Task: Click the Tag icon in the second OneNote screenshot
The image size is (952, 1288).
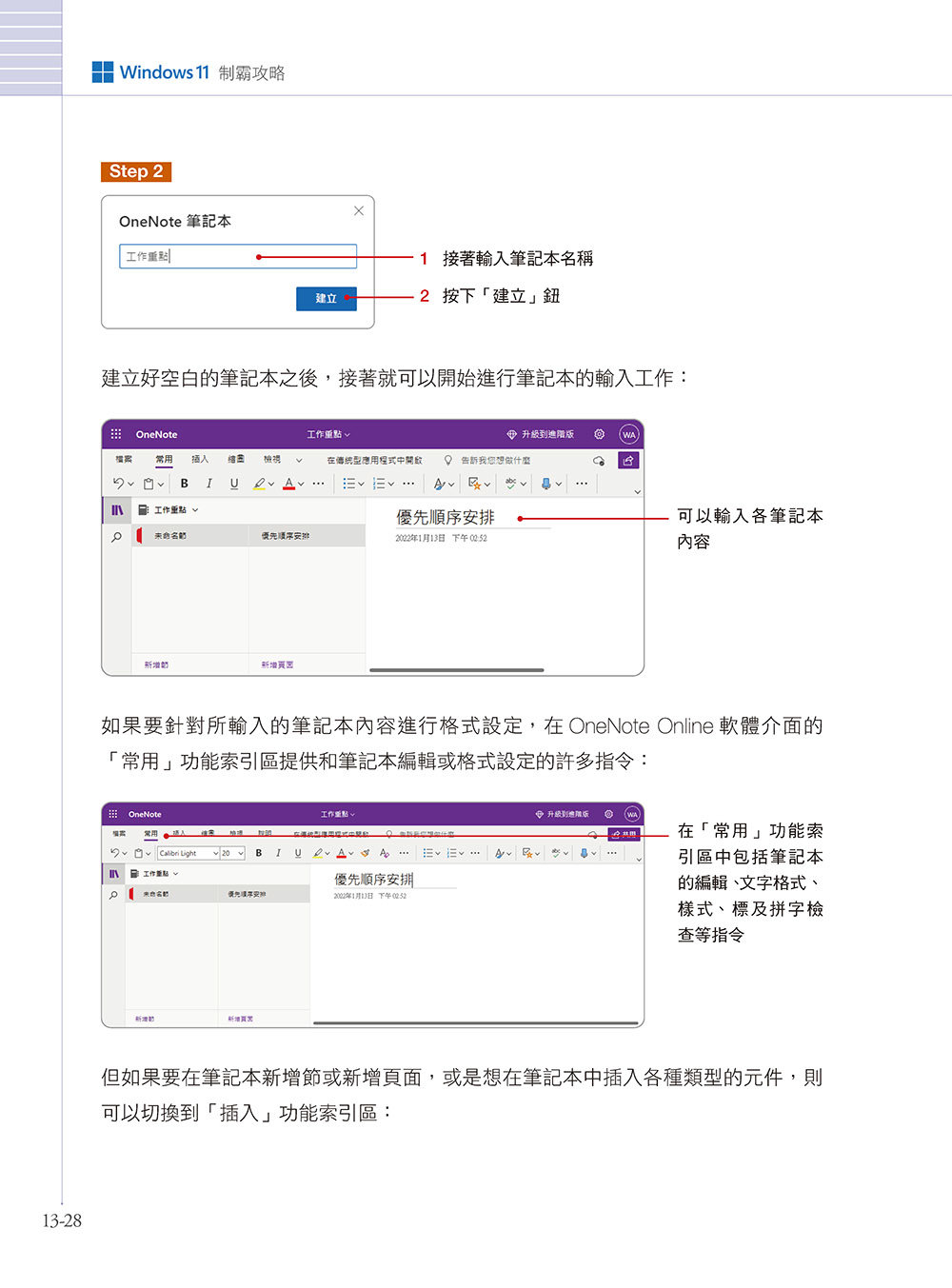Action: (527, 853)
